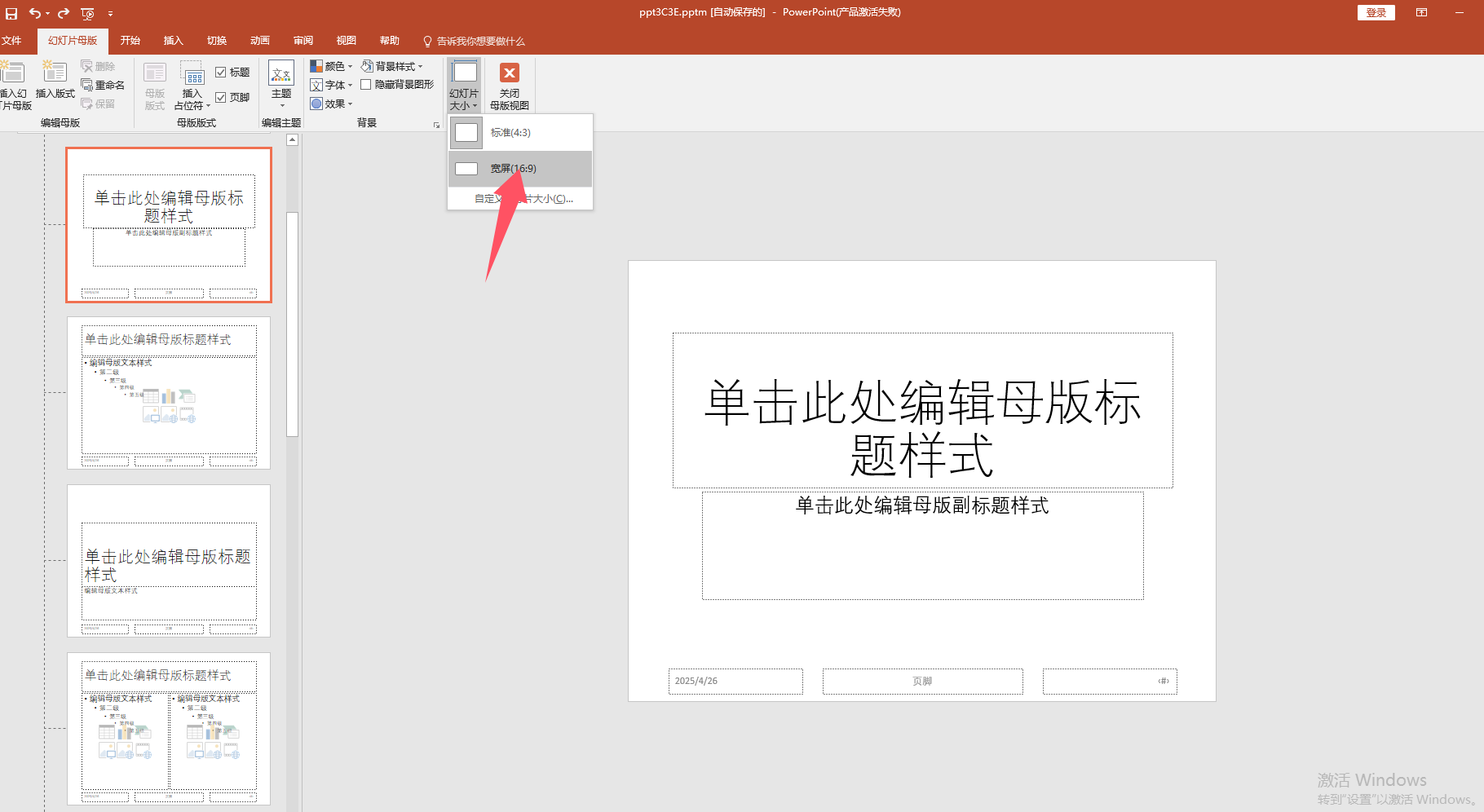Screen dimensions: 1484x812
Task: Open the 颜色 theme colors menu
Action: (330, 66)
